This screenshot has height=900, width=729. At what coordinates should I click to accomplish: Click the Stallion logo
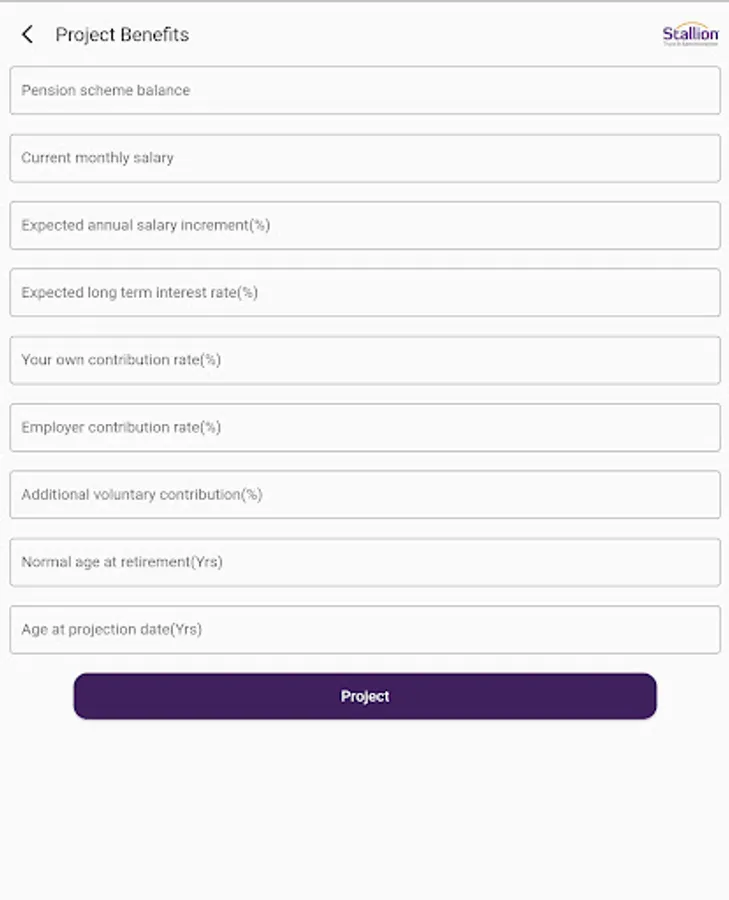click(690, 35)
